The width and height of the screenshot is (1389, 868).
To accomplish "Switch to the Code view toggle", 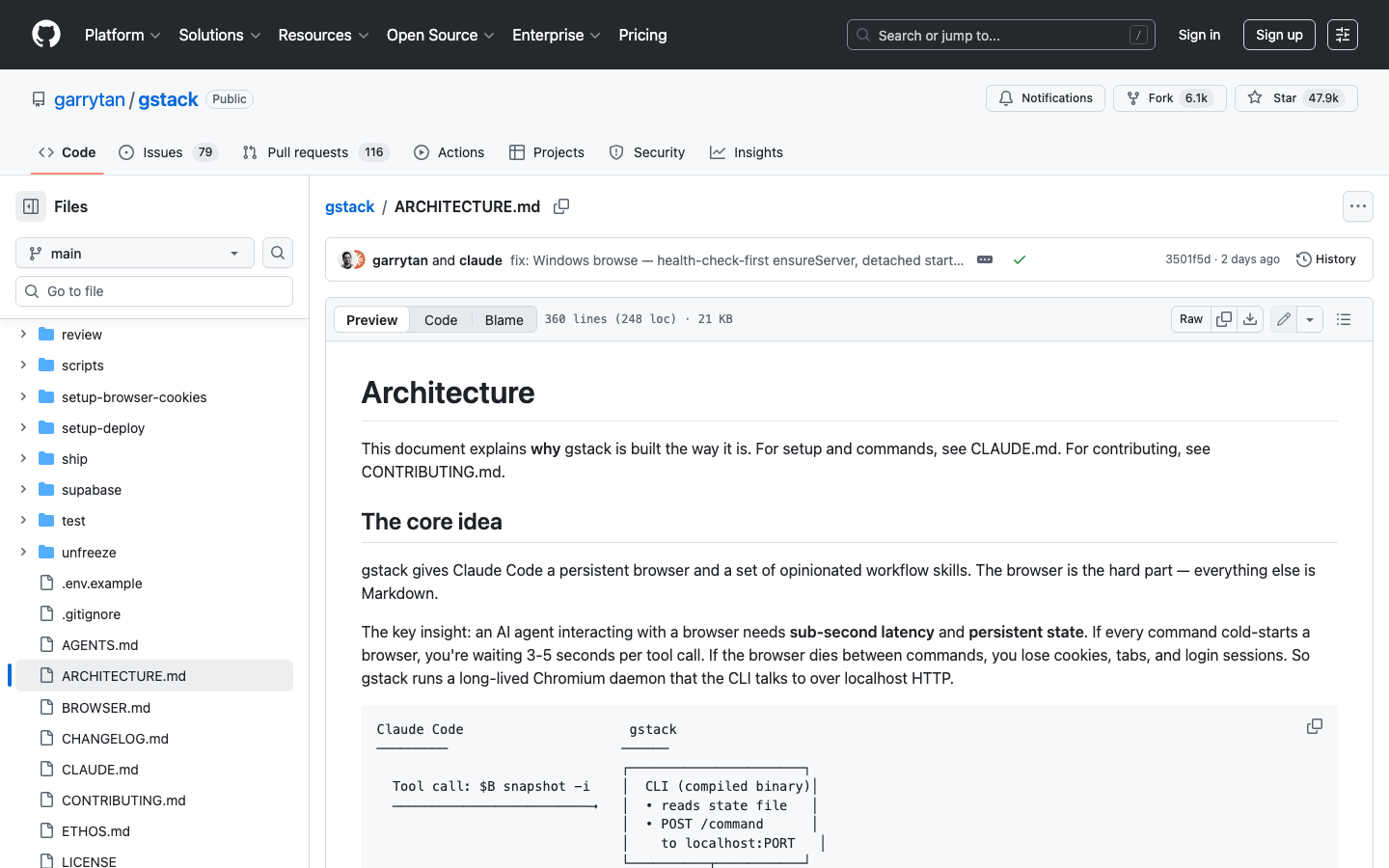I will [x=441, y=319].
